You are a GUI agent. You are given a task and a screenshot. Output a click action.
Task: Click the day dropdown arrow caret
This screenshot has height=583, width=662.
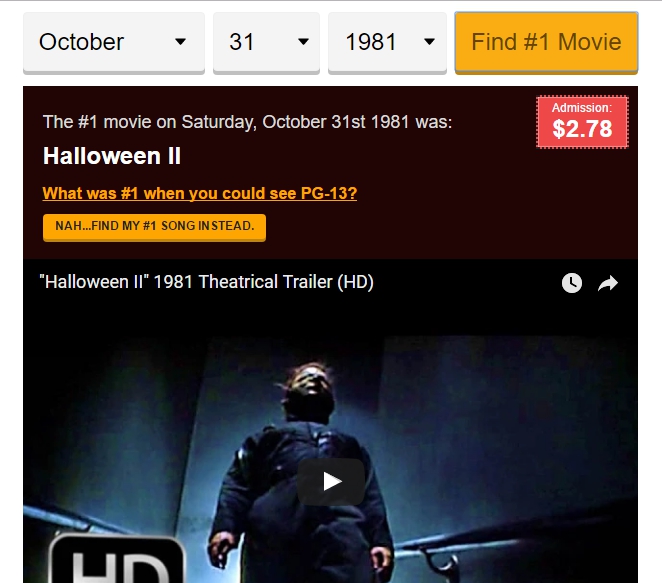[x=303, y=42]
